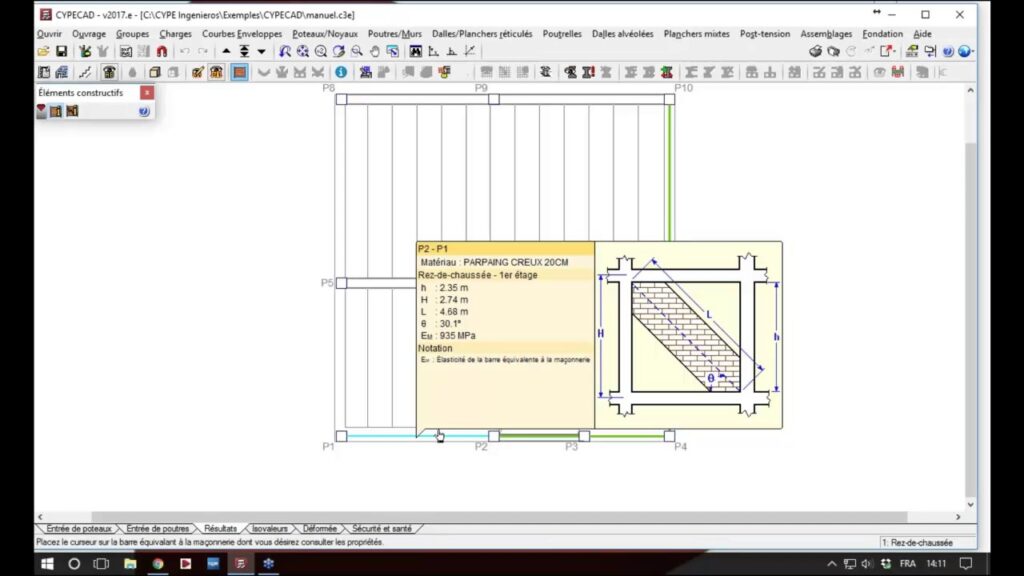Image resolution: width=1024 pixels, height=576 pixels.
Task: Click the printer icon in toolbar
Action: pos(815,51)
